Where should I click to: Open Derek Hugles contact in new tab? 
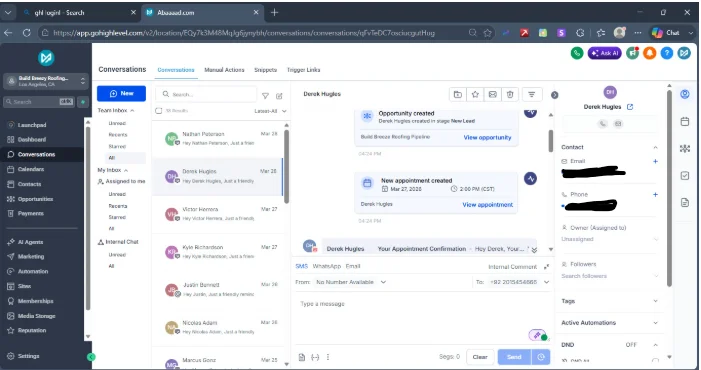coord(630,107)
